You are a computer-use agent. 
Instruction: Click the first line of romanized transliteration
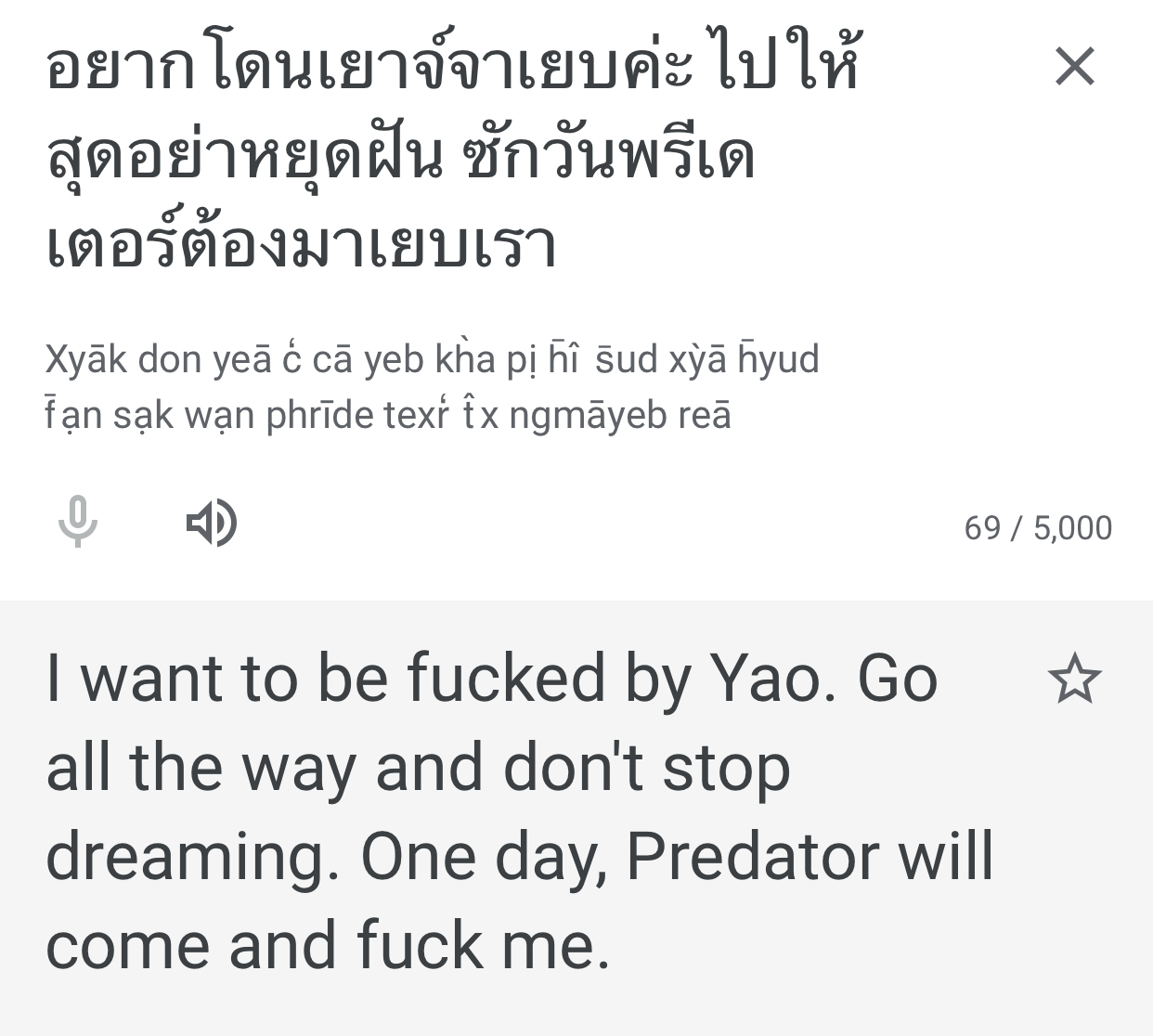coord(432,359)
